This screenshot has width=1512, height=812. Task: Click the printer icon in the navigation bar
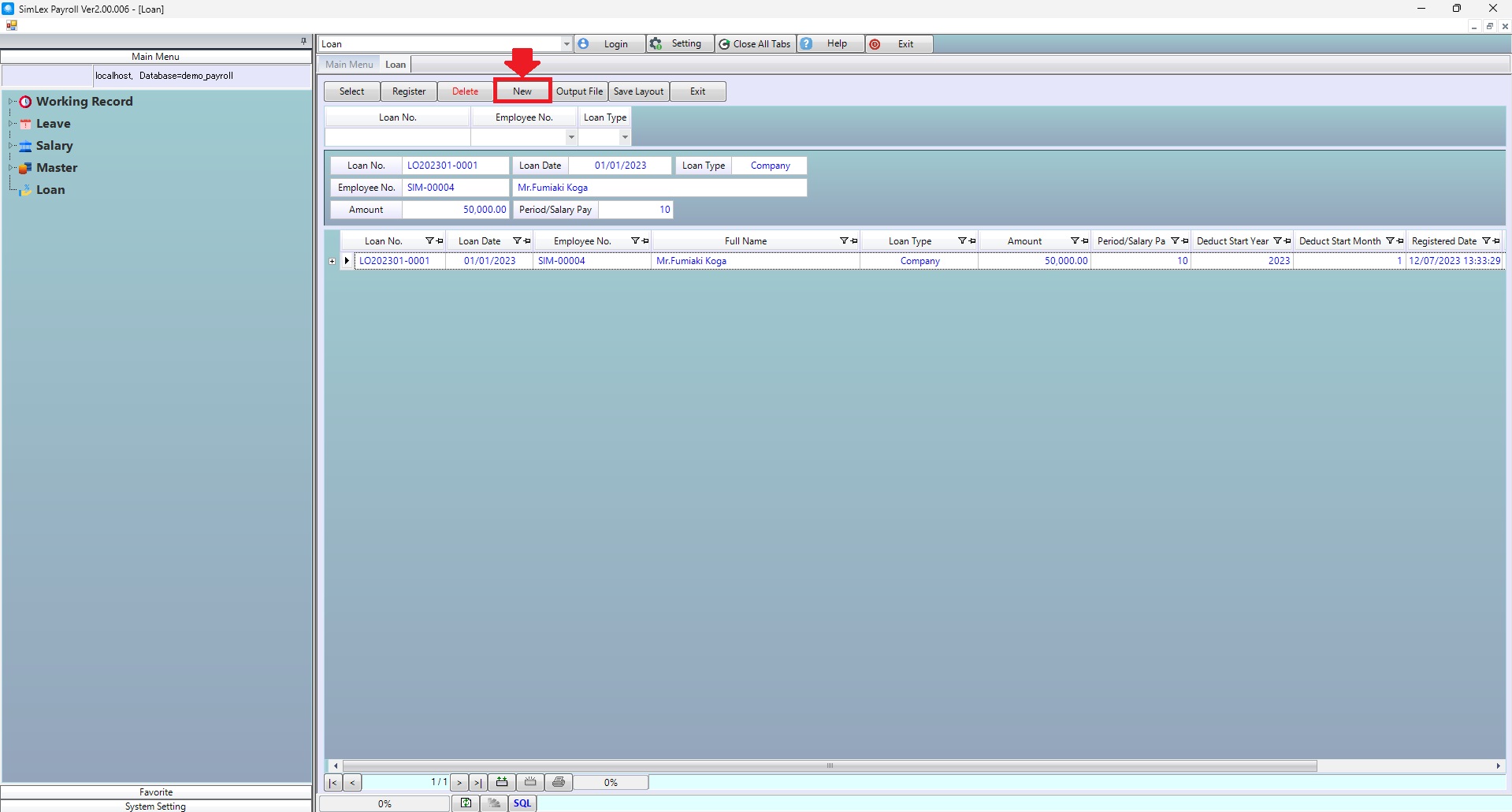[x=559, y=783]
